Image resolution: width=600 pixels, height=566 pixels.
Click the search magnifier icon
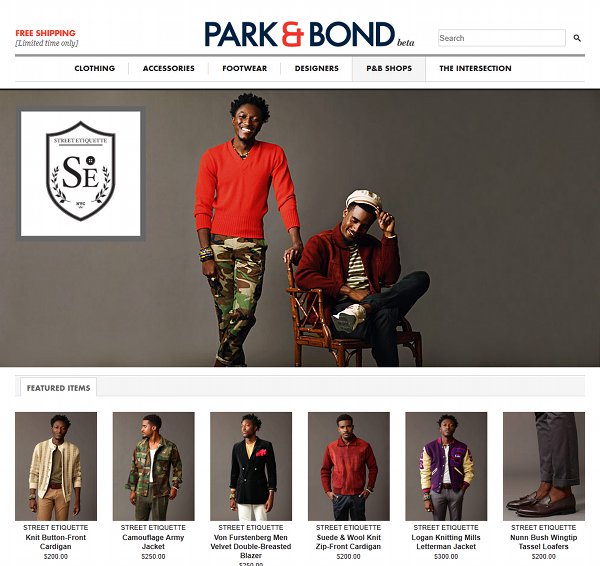click(577, 38)
